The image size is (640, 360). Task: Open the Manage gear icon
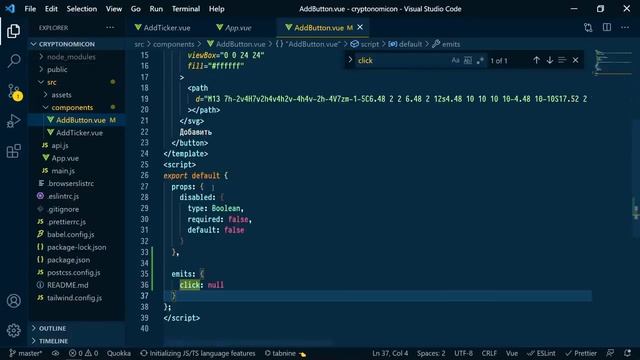coord(13,330)
